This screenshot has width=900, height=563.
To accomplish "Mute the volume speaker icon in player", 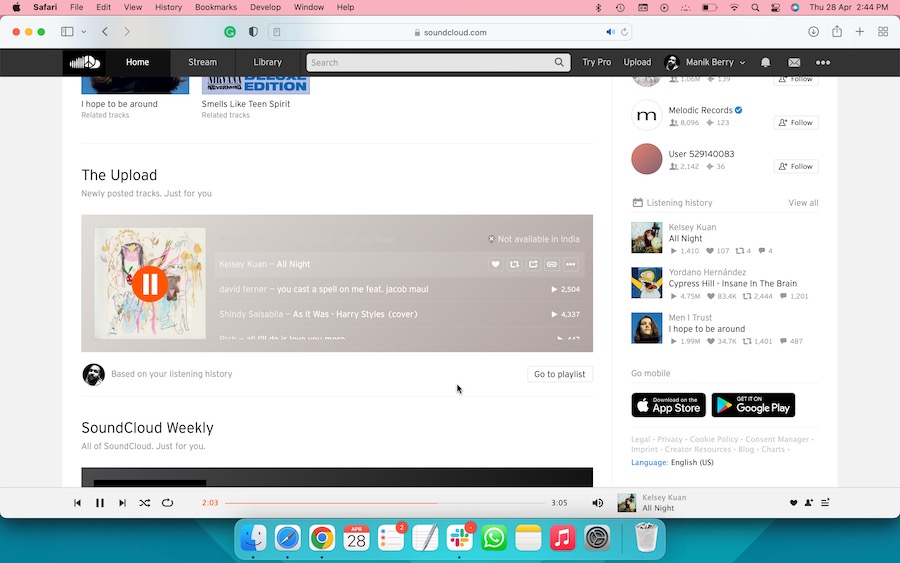I will [x=598, y=503].
